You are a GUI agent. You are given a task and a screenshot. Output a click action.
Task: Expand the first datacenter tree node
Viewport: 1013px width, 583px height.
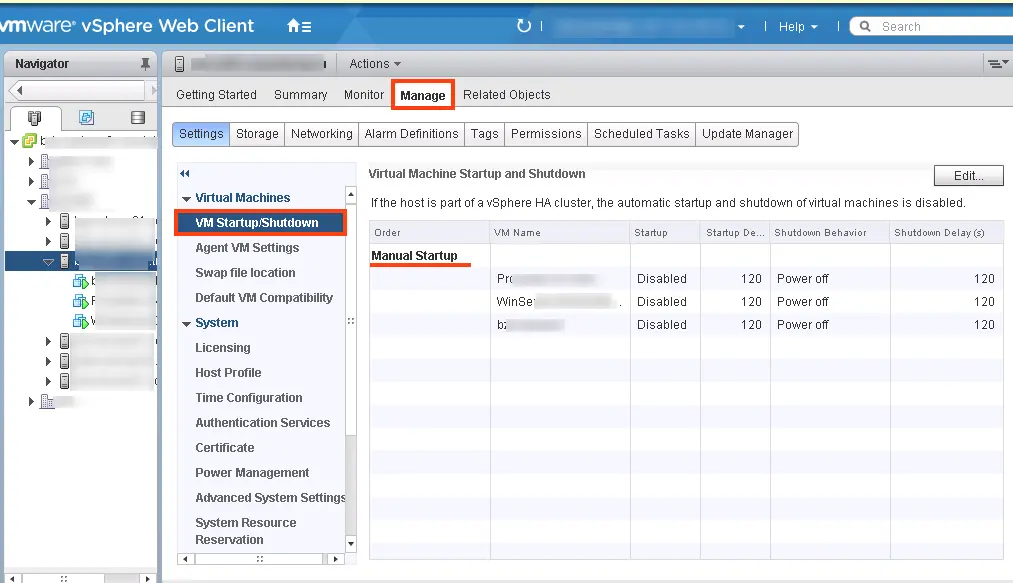click(31, 161)
